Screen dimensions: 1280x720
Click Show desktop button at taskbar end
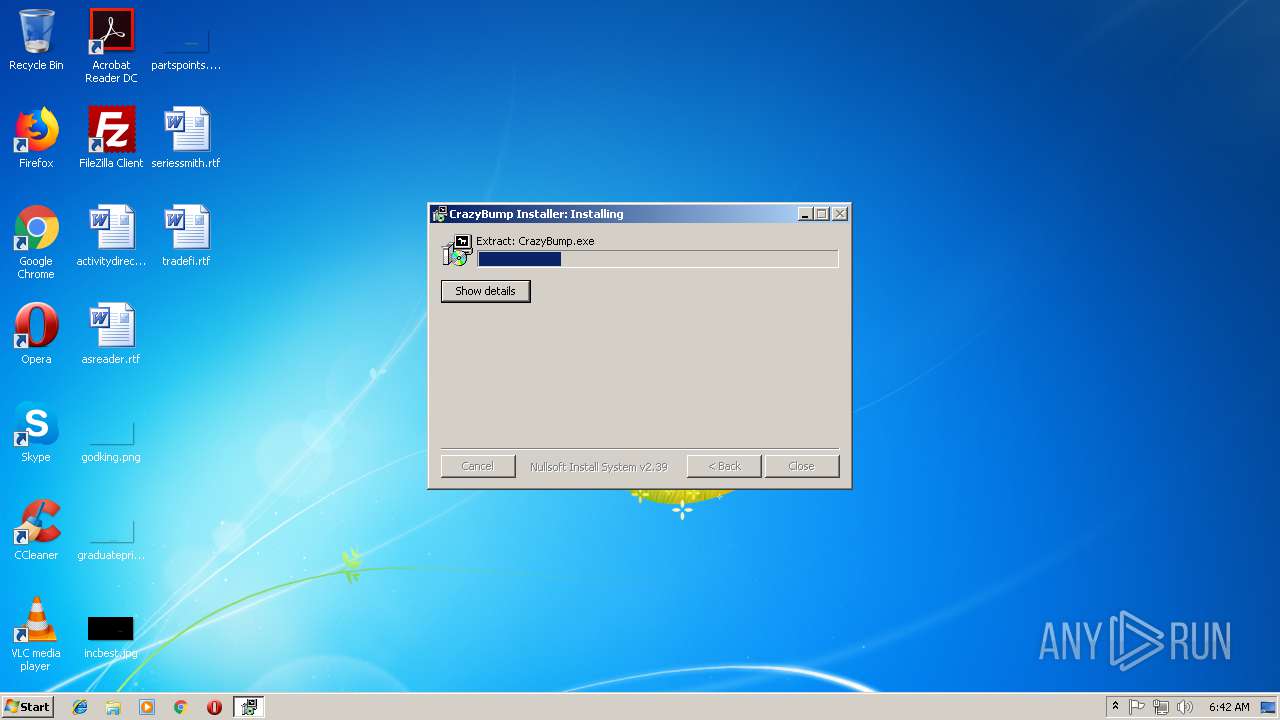[1270, 707]
